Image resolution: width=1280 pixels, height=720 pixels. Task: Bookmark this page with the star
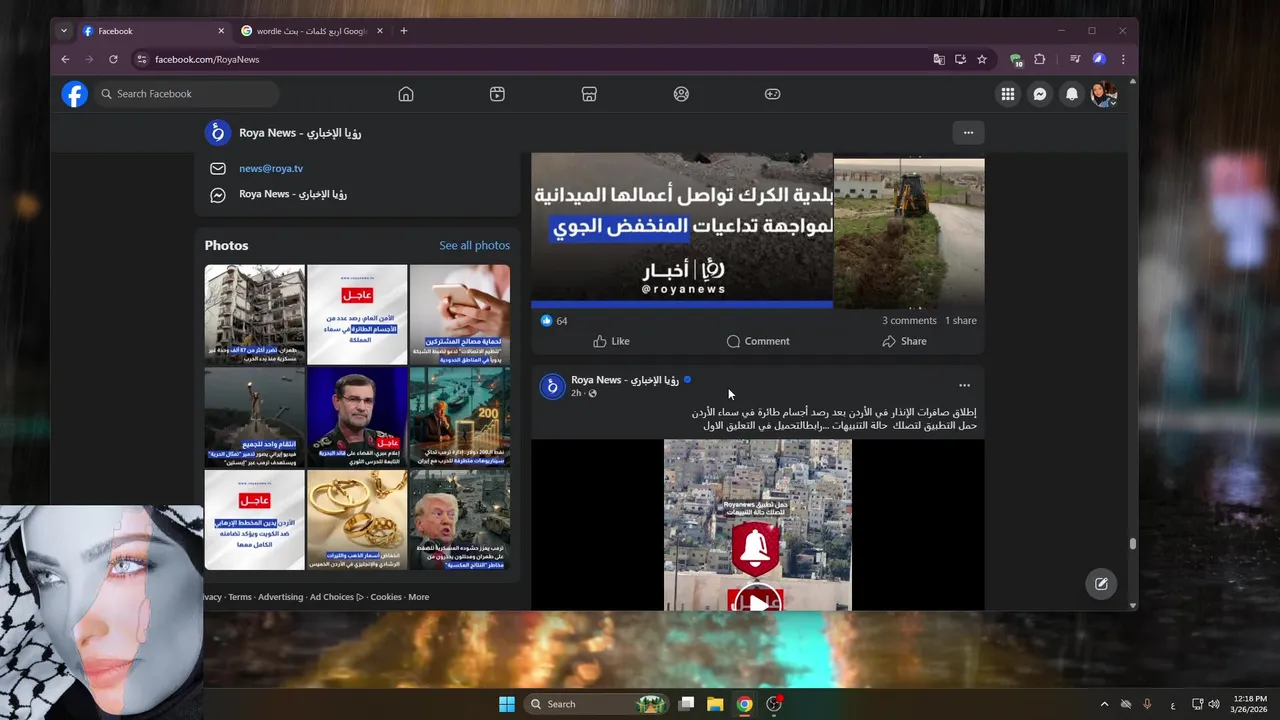pos(982,59)
